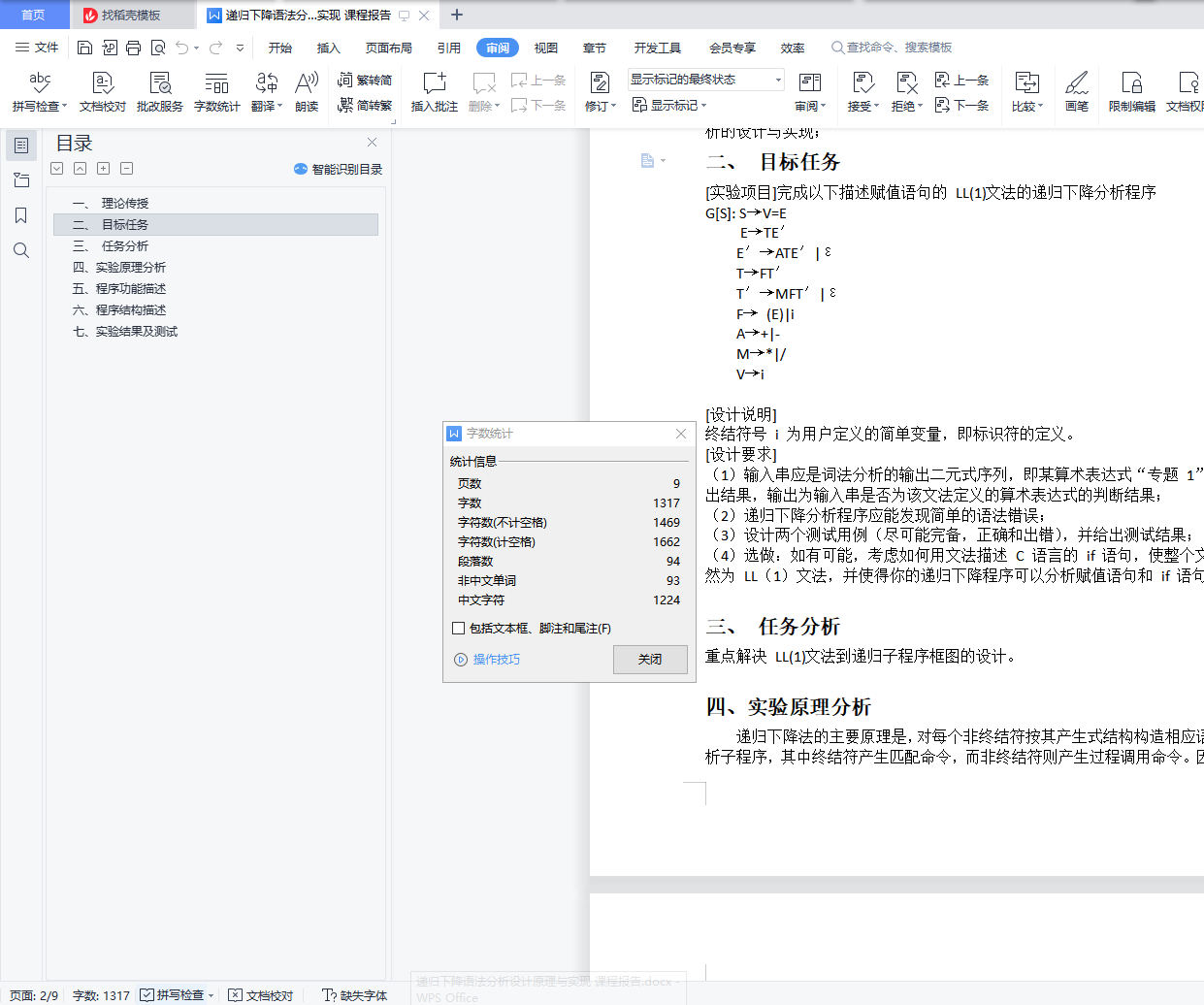Switch to 开发工具 ribbon tab

tap(658, 48)
